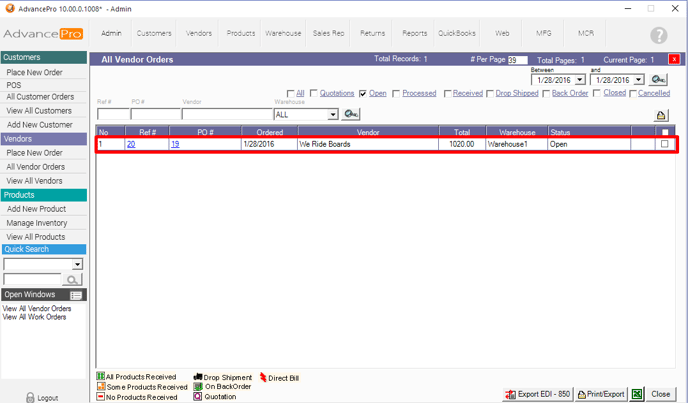Open the Between start date dropdown

(x=579, y=80)
